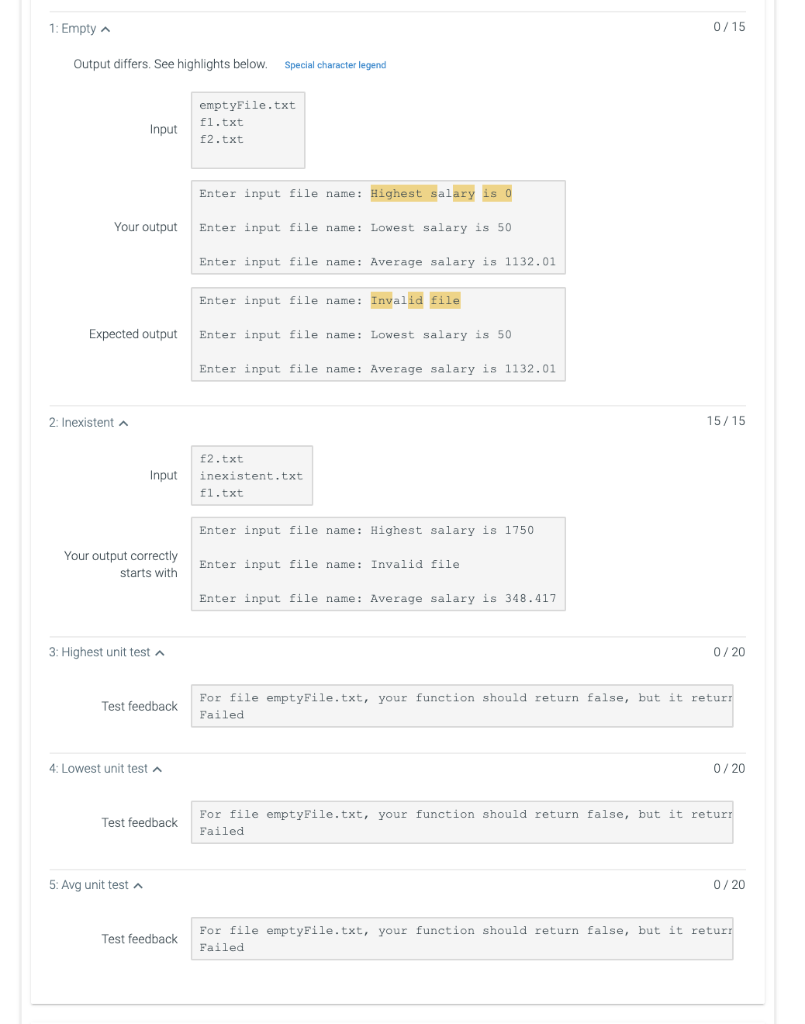Viewport: 805px width, 1024px height.
Task: Collapse the "1: Empty" test section
Action: point(104,28)
